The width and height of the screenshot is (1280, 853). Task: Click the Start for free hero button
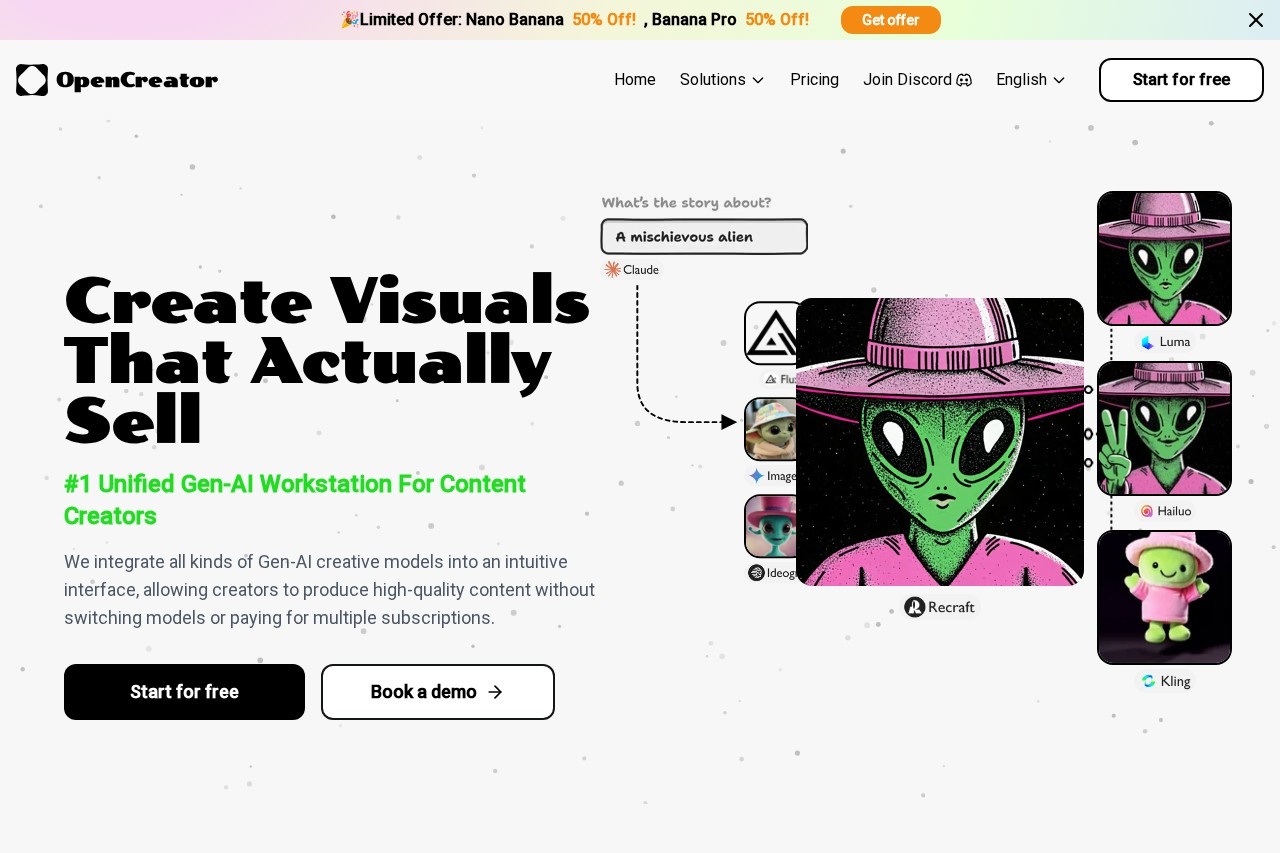(x=184, y=691)
